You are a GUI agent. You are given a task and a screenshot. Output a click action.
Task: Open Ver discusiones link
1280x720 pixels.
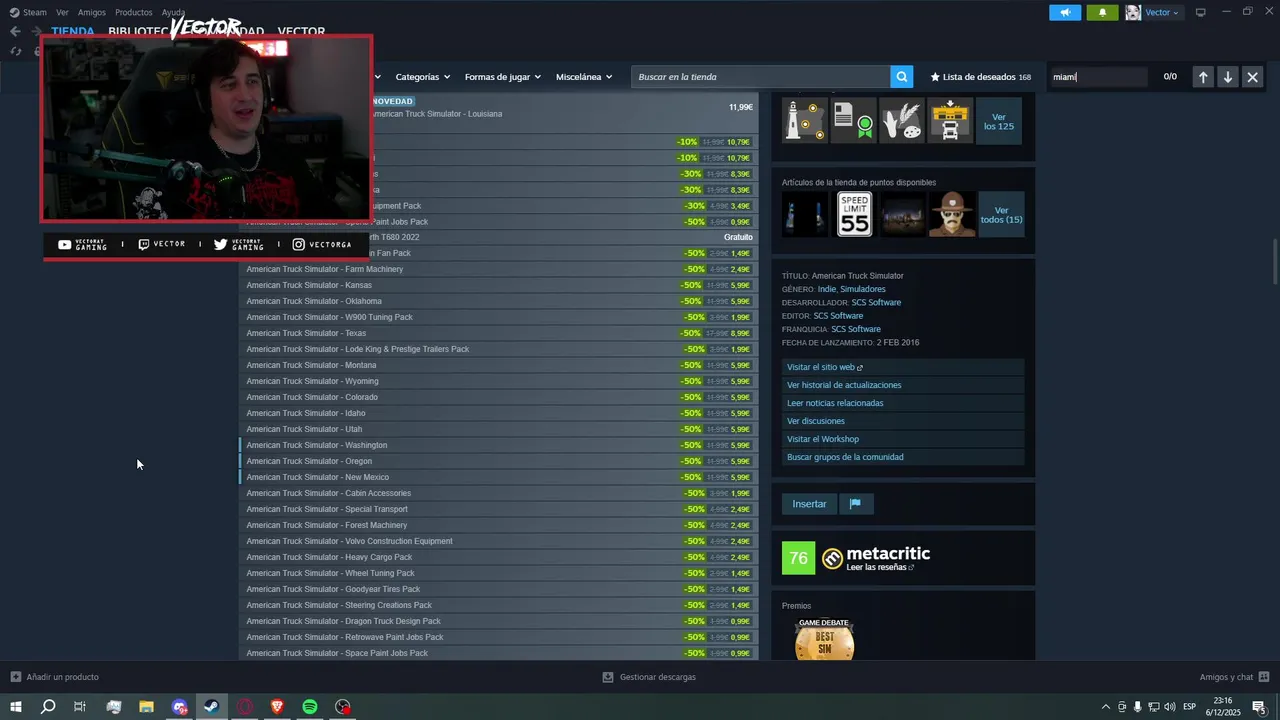(x=903, y=421)
